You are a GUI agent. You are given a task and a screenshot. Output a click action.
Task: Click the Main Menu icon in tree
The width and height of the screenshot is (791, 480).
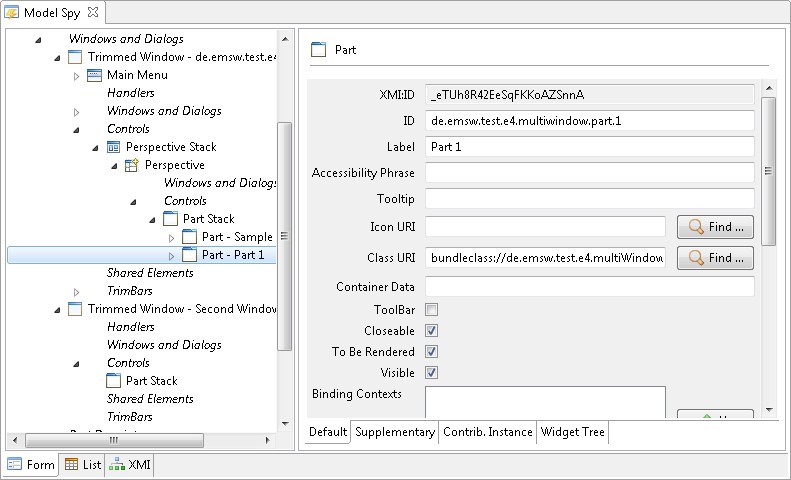[x=95, y=75]
